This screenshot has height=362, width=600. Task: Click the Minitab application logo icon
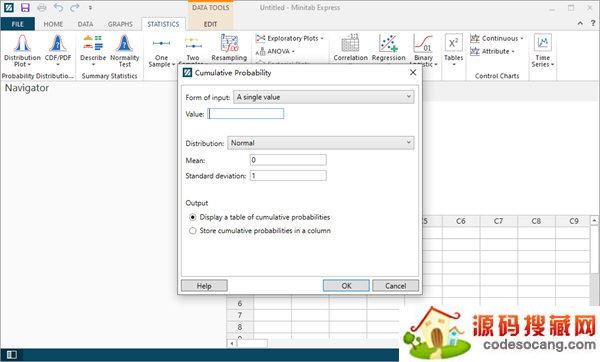(x=8, y=7)
